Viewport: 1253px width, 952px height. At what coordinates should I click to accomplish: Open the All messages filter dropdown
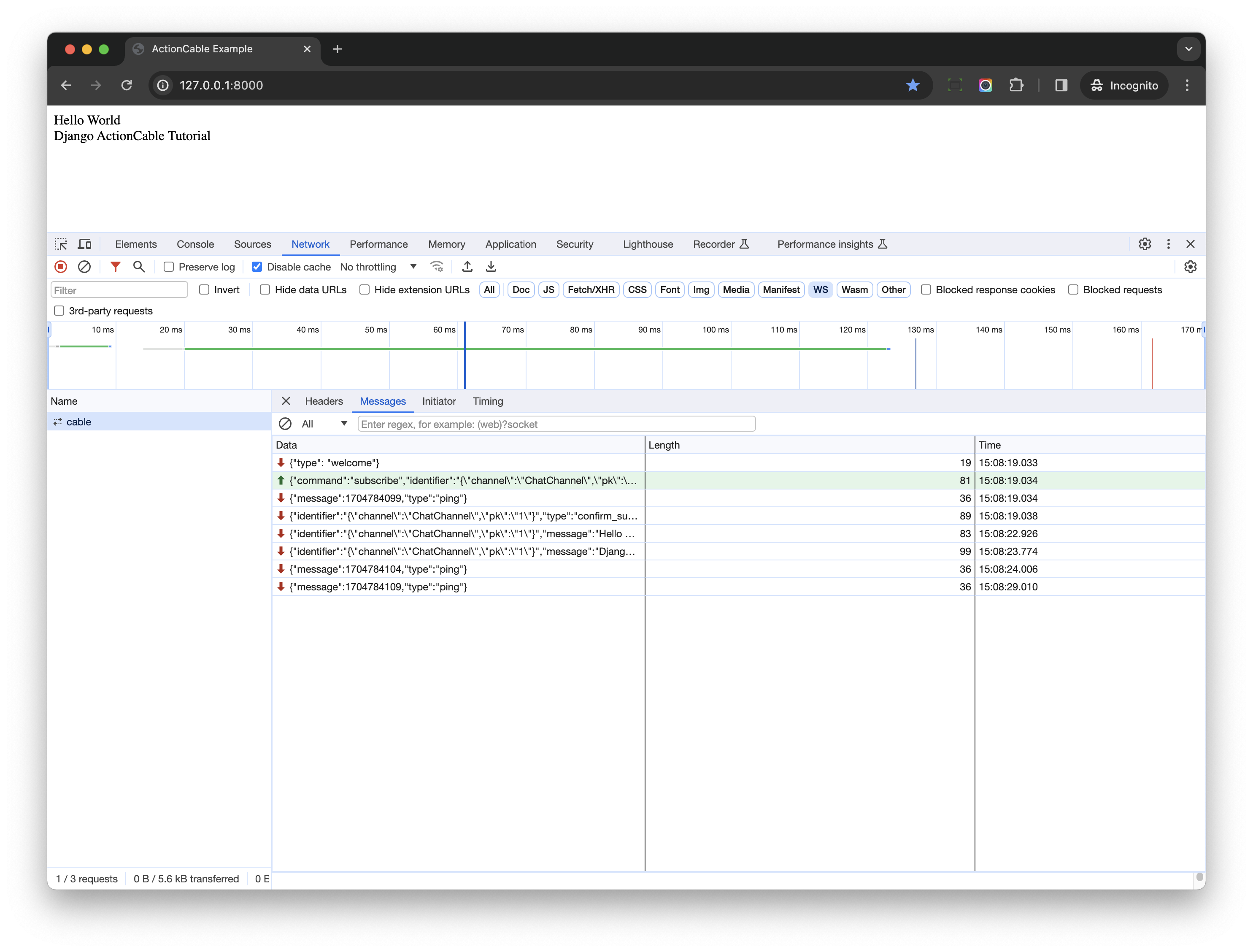click(x=324, y=424)
